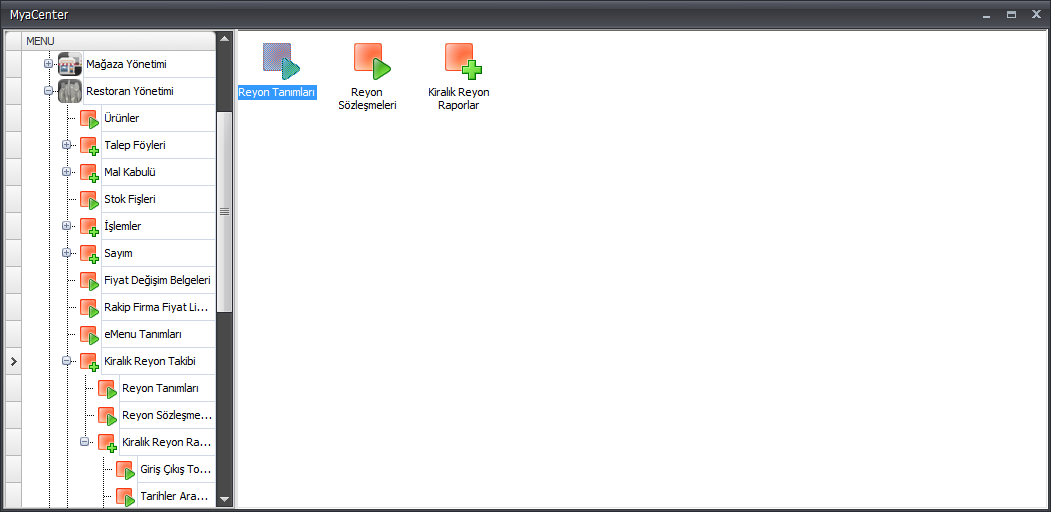This screenshot has width=1051, height=512.
Task: Click the tree icon beside Kiralık Reyon Ra...
Action: (x=108, y=443)
